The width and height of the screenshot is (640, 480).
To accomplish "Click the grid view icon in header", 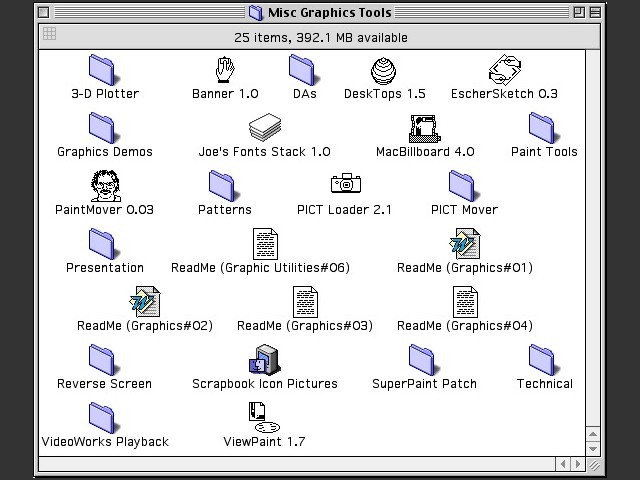I will tap(49, 33).
